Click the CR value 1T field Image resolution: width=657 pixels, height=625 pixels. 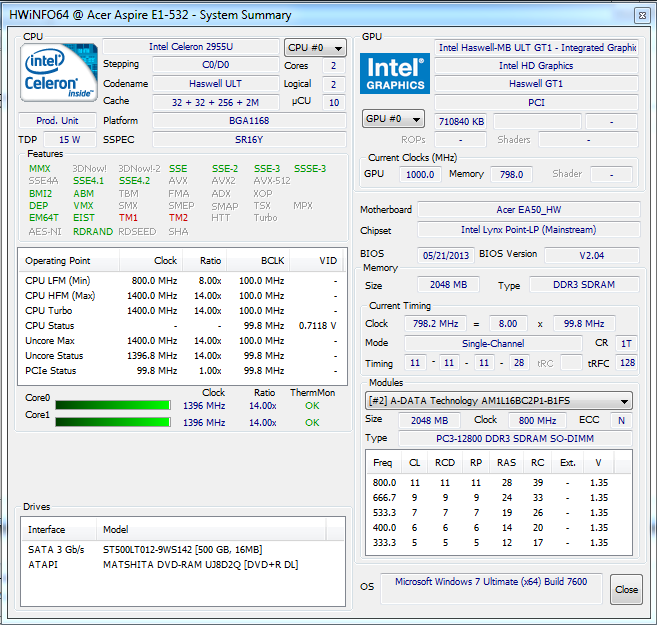626,343
